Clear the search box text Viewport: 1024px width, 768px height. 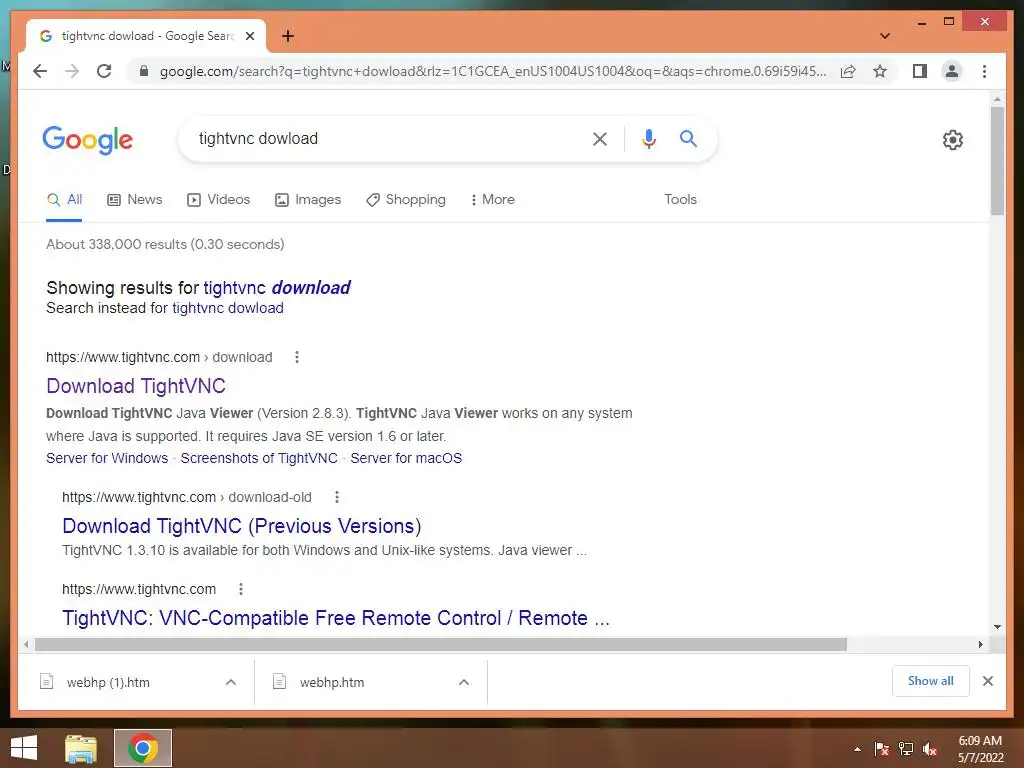pyautogui.click(x=600, y=138)
